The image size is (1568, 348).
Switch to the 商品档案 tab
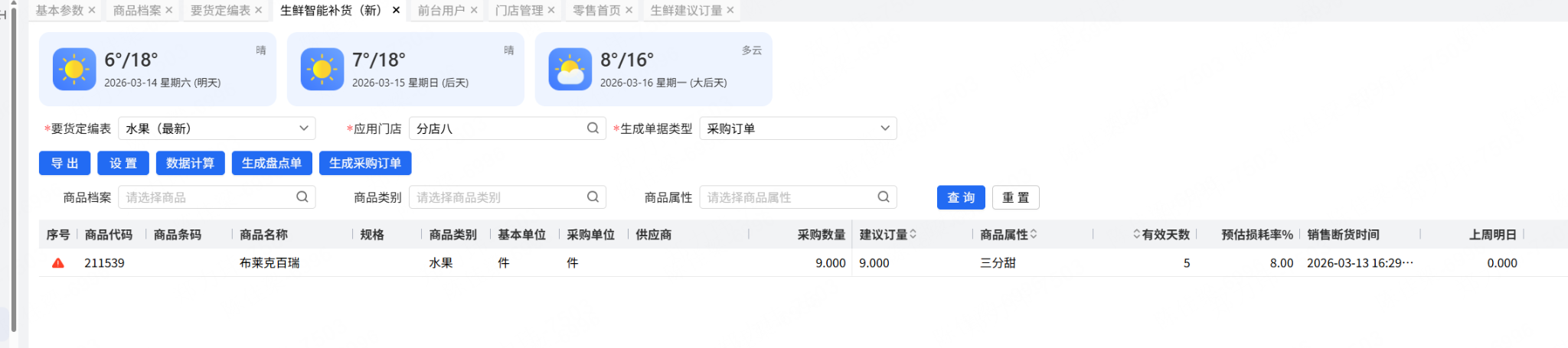(x=137, y=10)
